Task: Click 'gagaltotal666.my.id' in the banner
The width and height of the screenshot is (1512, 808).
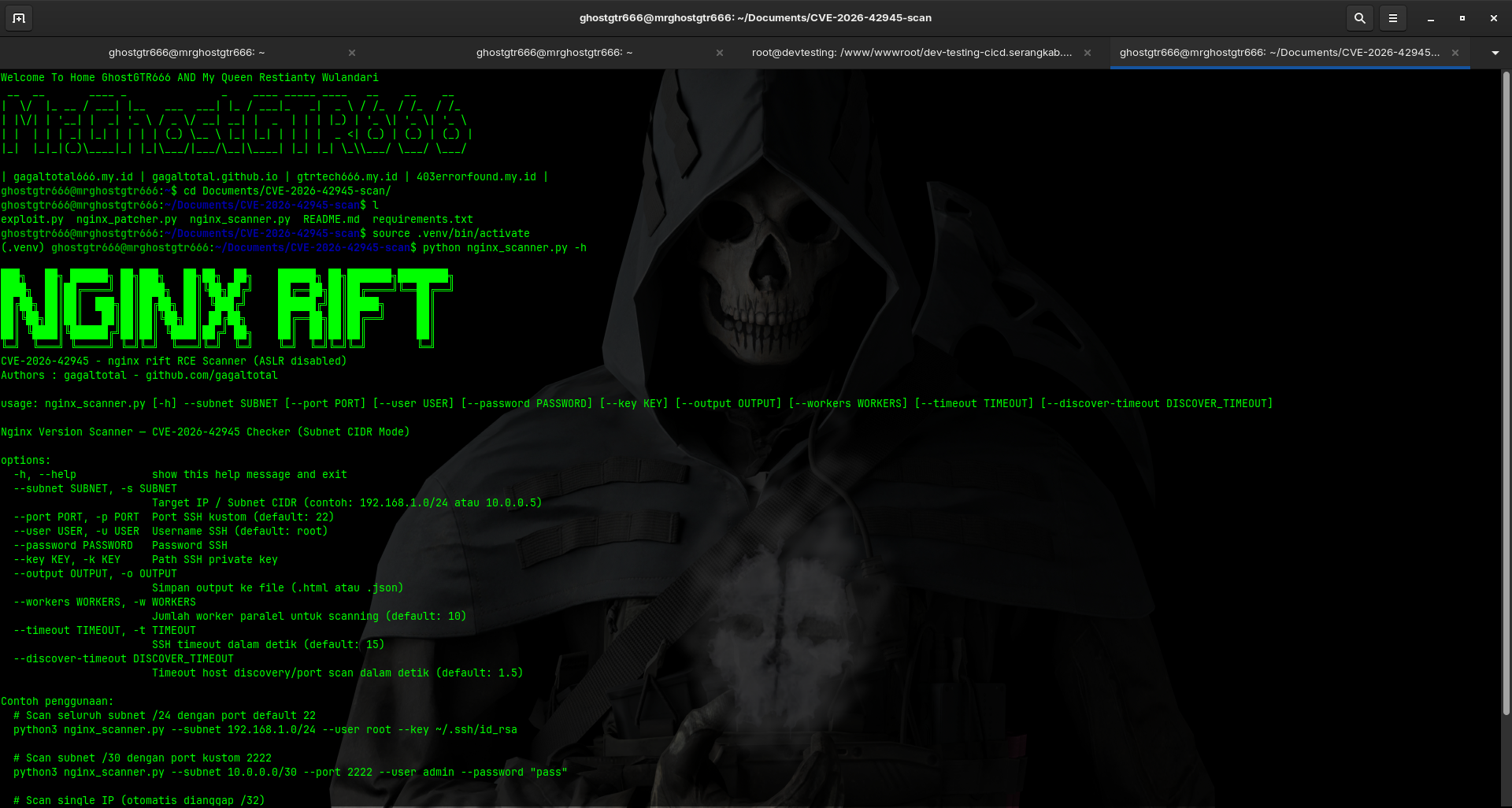Action: click(73, 177)
